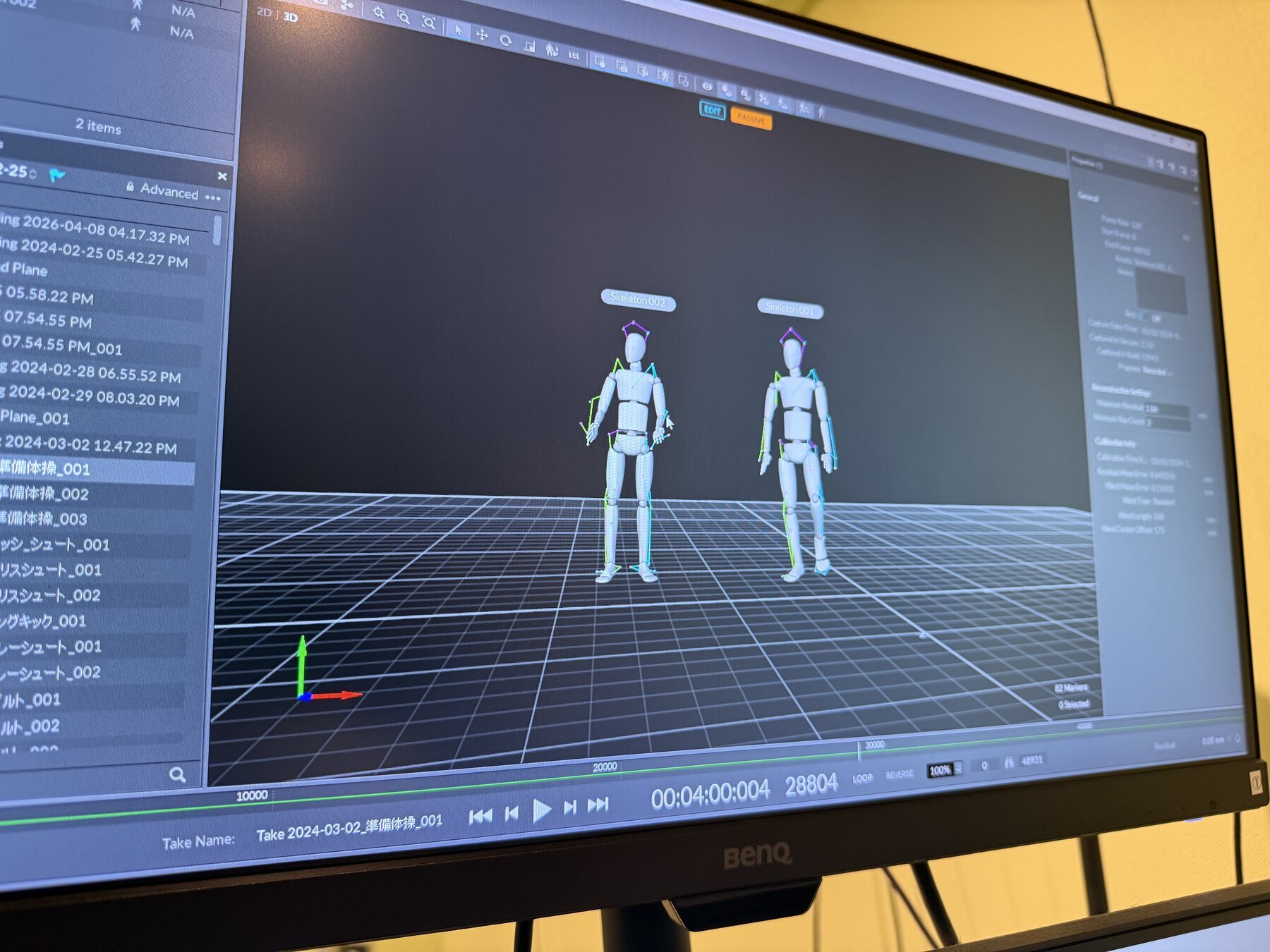Click the blue flag icon in data panel
The image size is (1270, 952).
(x=57, y=175)
